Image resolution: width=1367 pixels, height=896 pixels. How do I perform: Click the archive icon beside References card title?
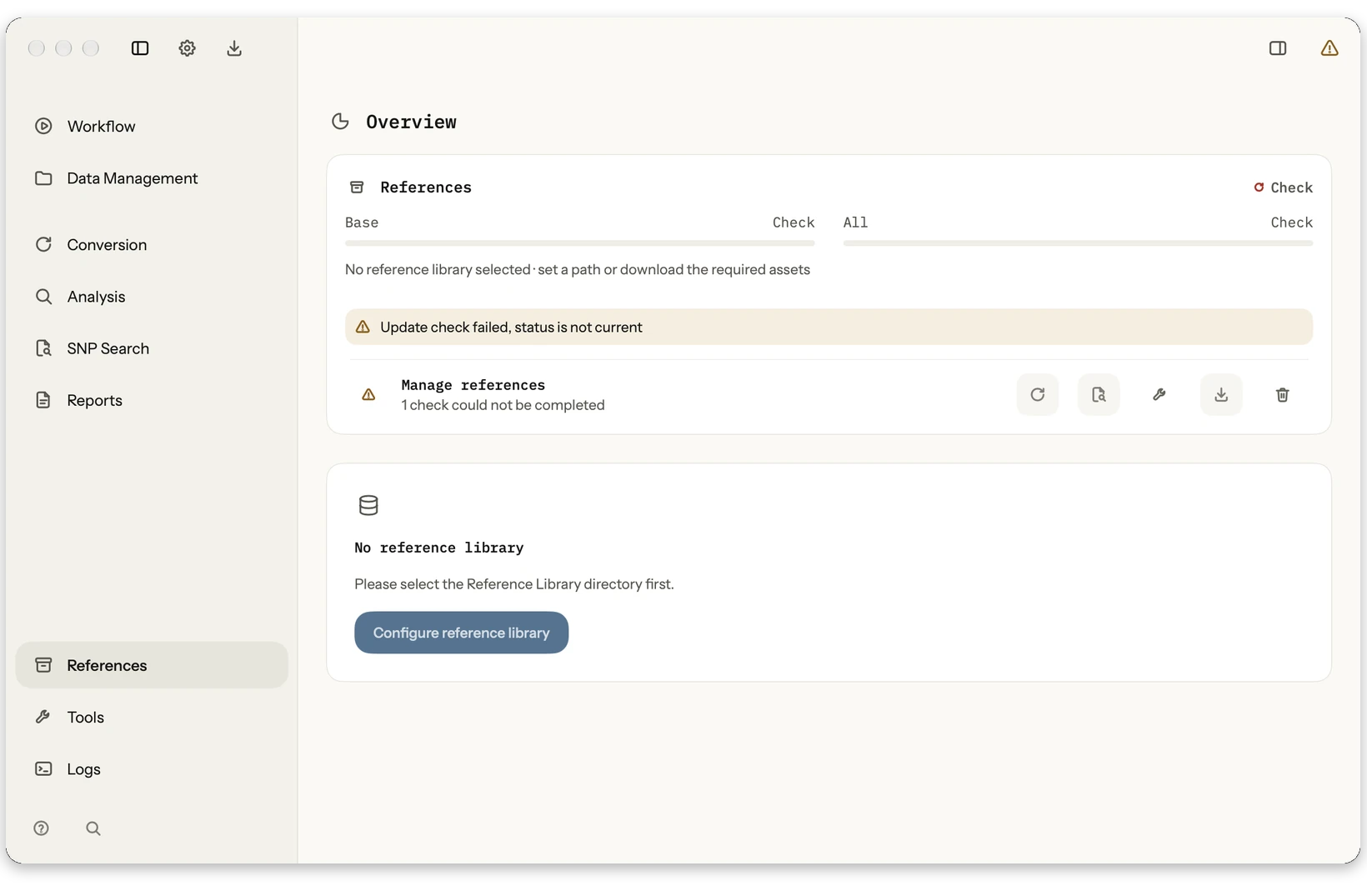pyautogui.click(x=357, y=188)
